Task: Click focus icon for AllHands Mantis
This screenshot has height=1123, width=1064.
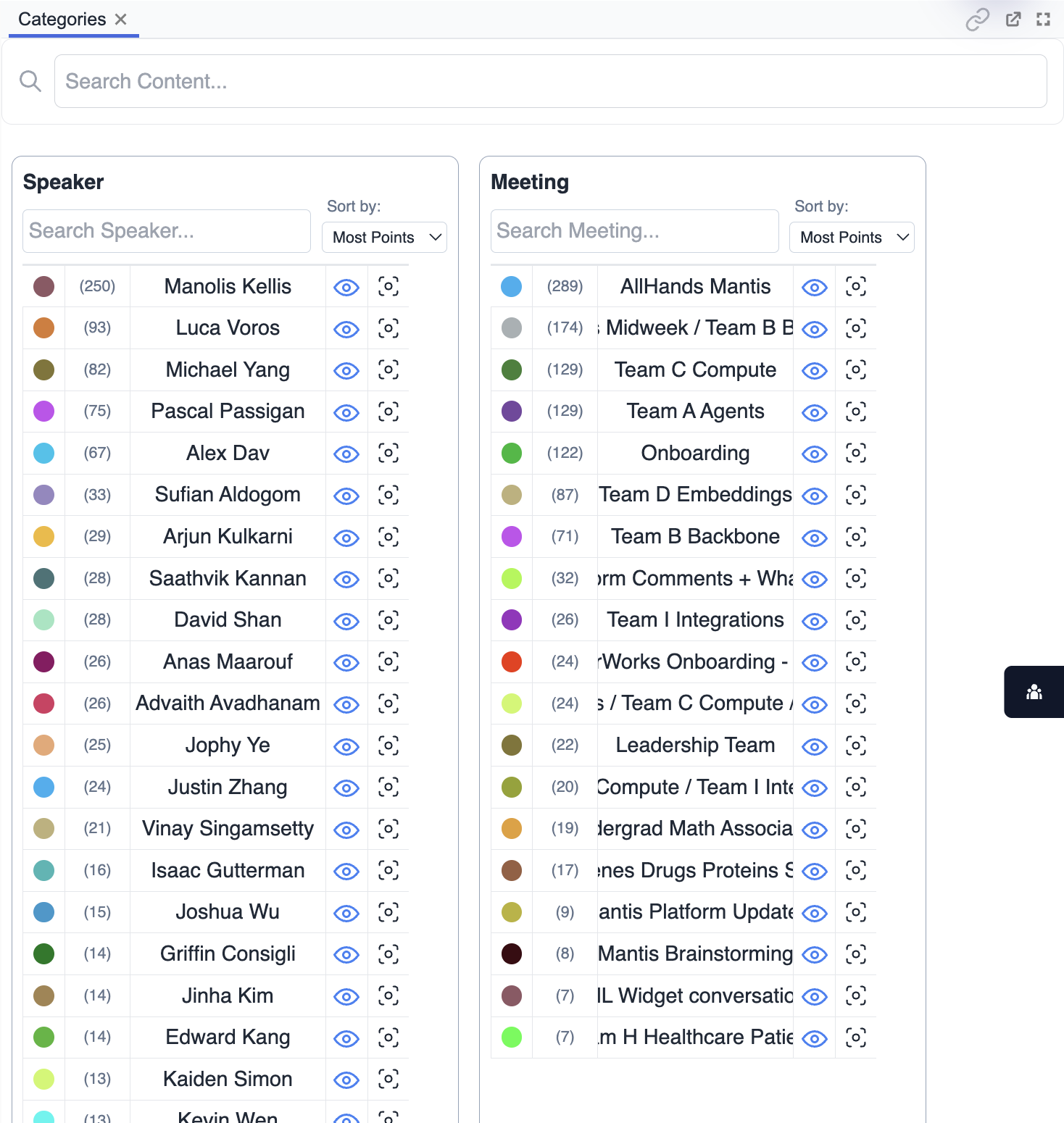Action: 855,287
